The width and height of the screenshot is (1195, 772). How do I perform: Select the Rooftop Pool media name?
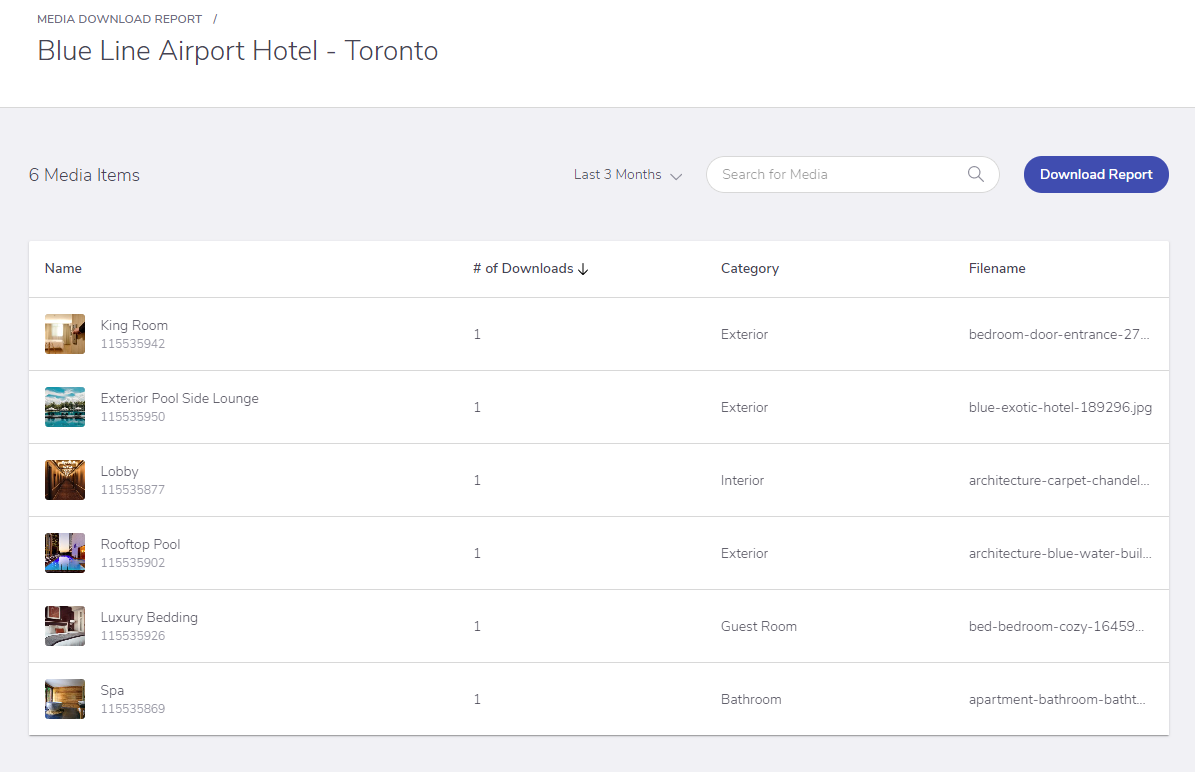140,544
